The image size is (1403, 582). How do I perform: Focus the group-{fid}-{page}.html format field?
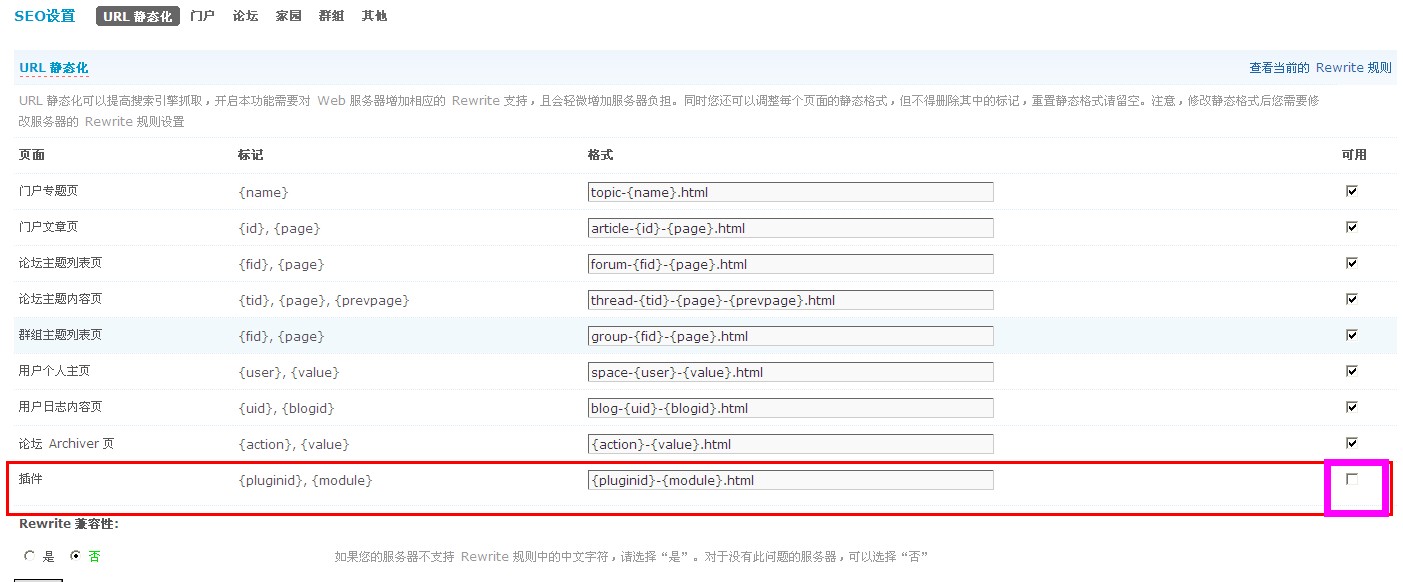coord(791,336)
